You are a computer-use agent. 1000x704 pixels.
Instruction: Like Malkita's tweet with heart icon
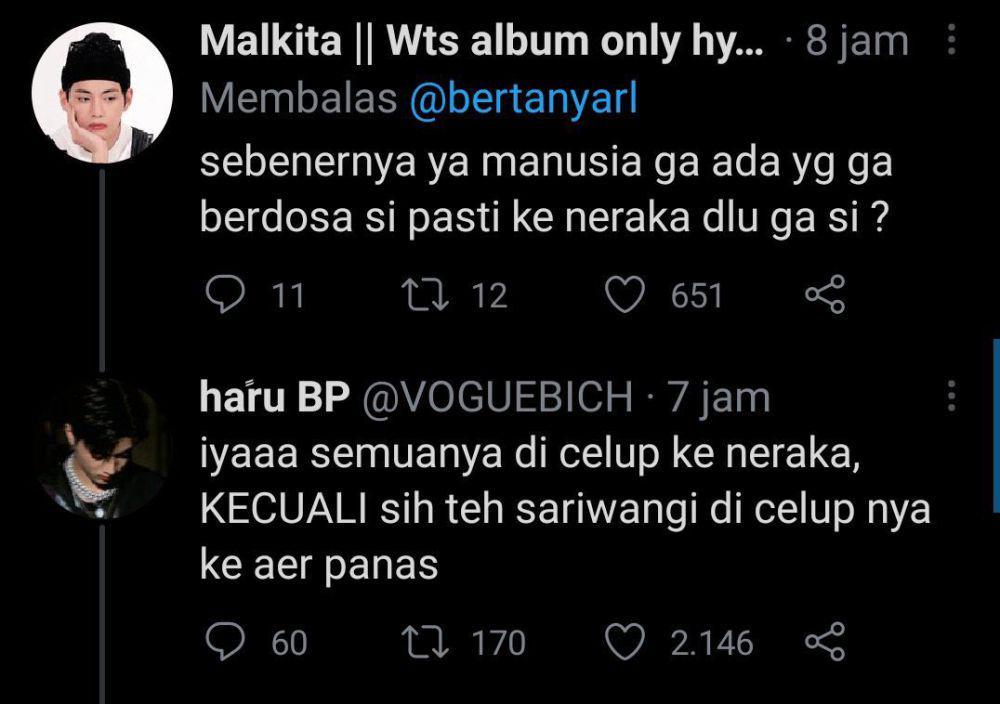624,295
